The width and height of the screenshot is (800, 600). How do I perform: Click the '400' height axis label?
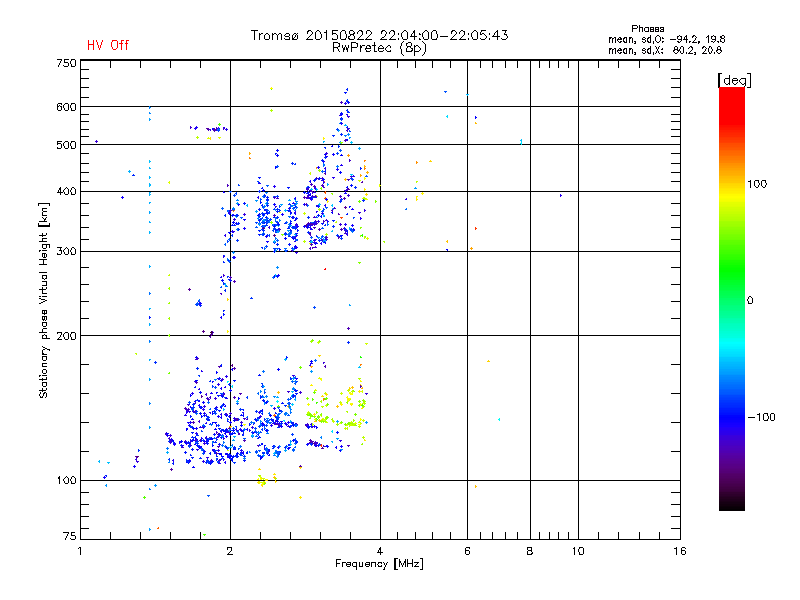pos(67,192)
